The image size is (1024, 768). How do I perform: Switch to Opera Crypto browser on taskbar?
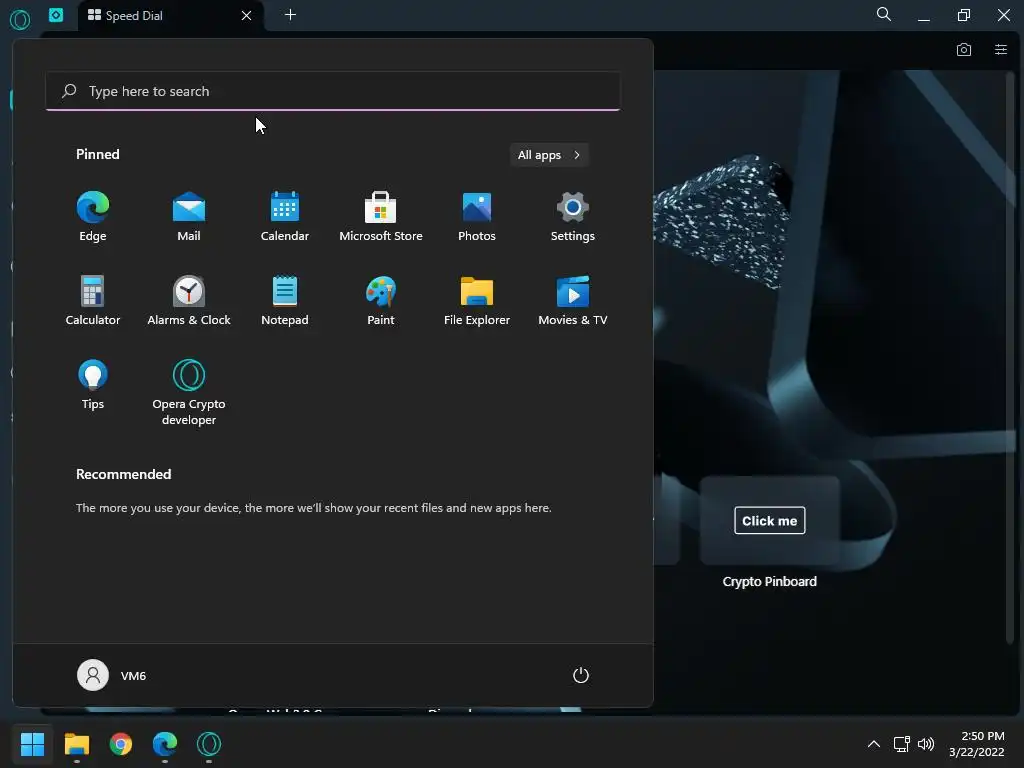[209, 744]
